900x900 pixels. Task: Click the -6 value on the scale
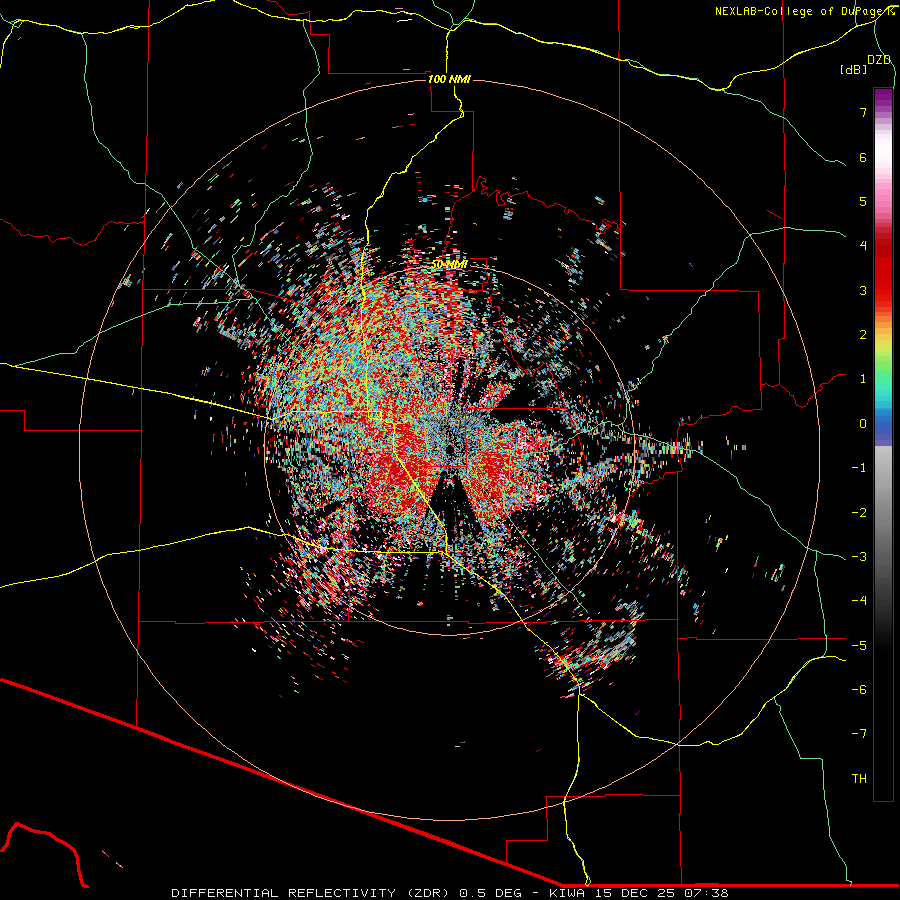click(x=859, y=689)
